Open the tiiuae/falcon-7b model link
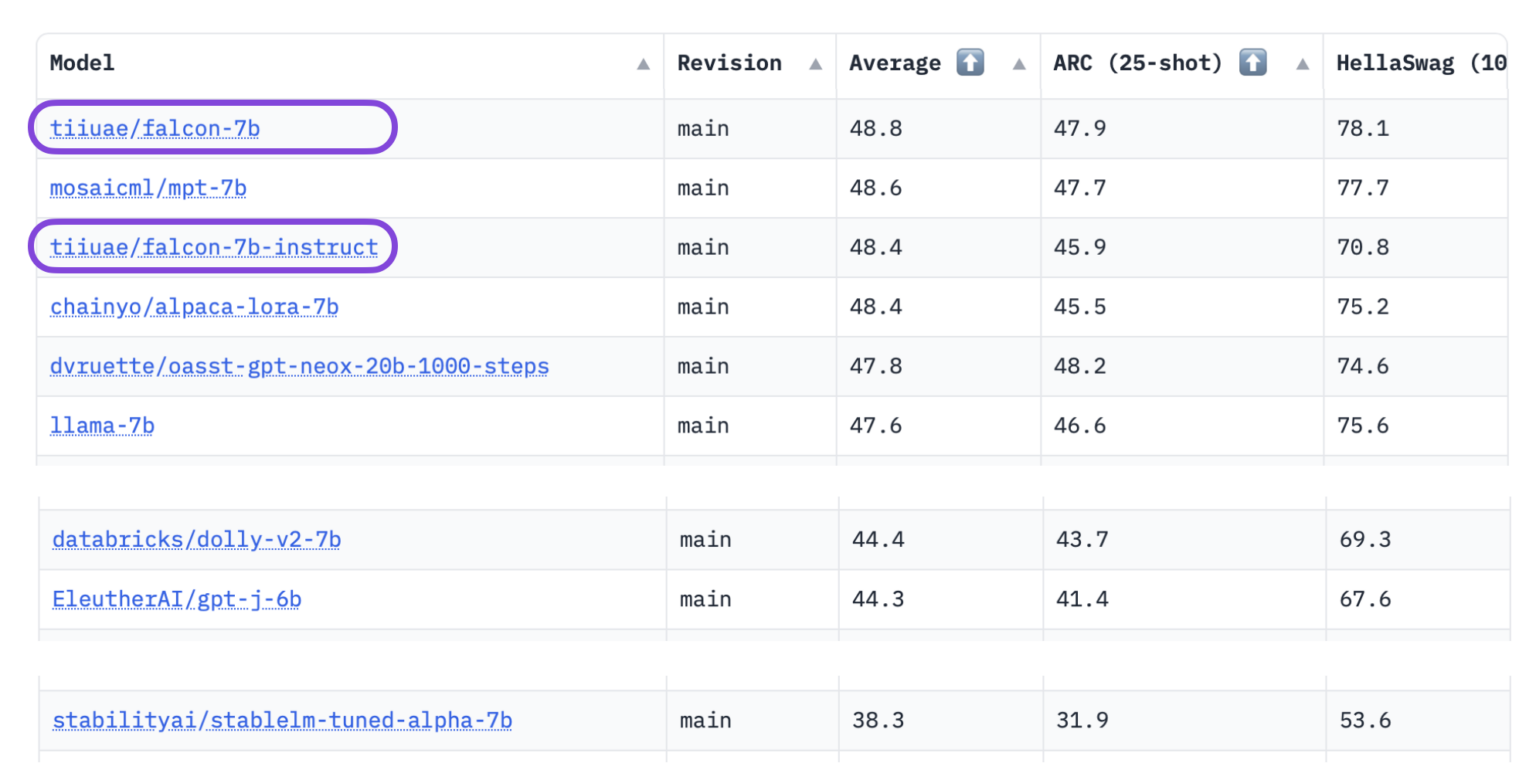 click(155, 128)
